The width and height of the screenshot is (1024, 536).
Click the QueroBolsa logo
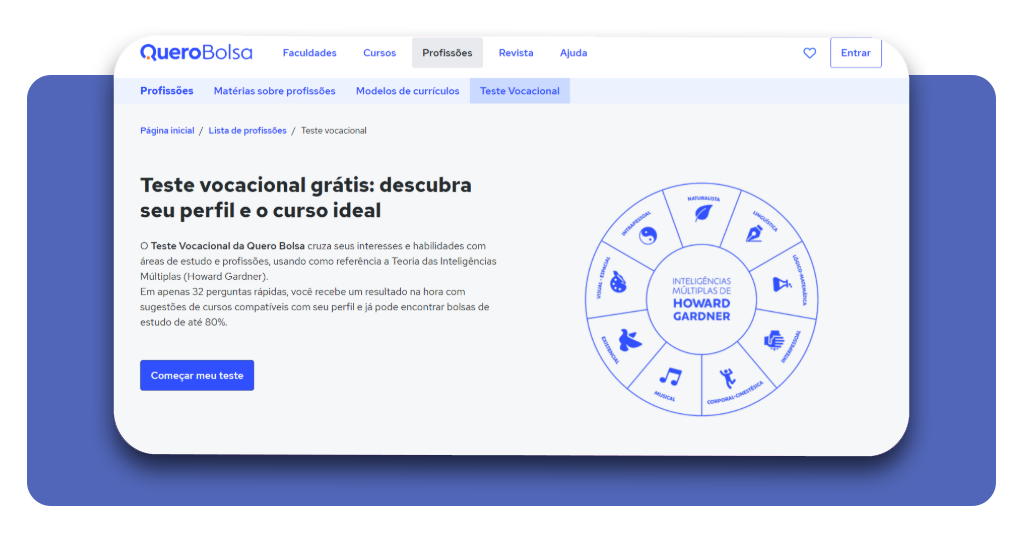(x=196, y=52)
